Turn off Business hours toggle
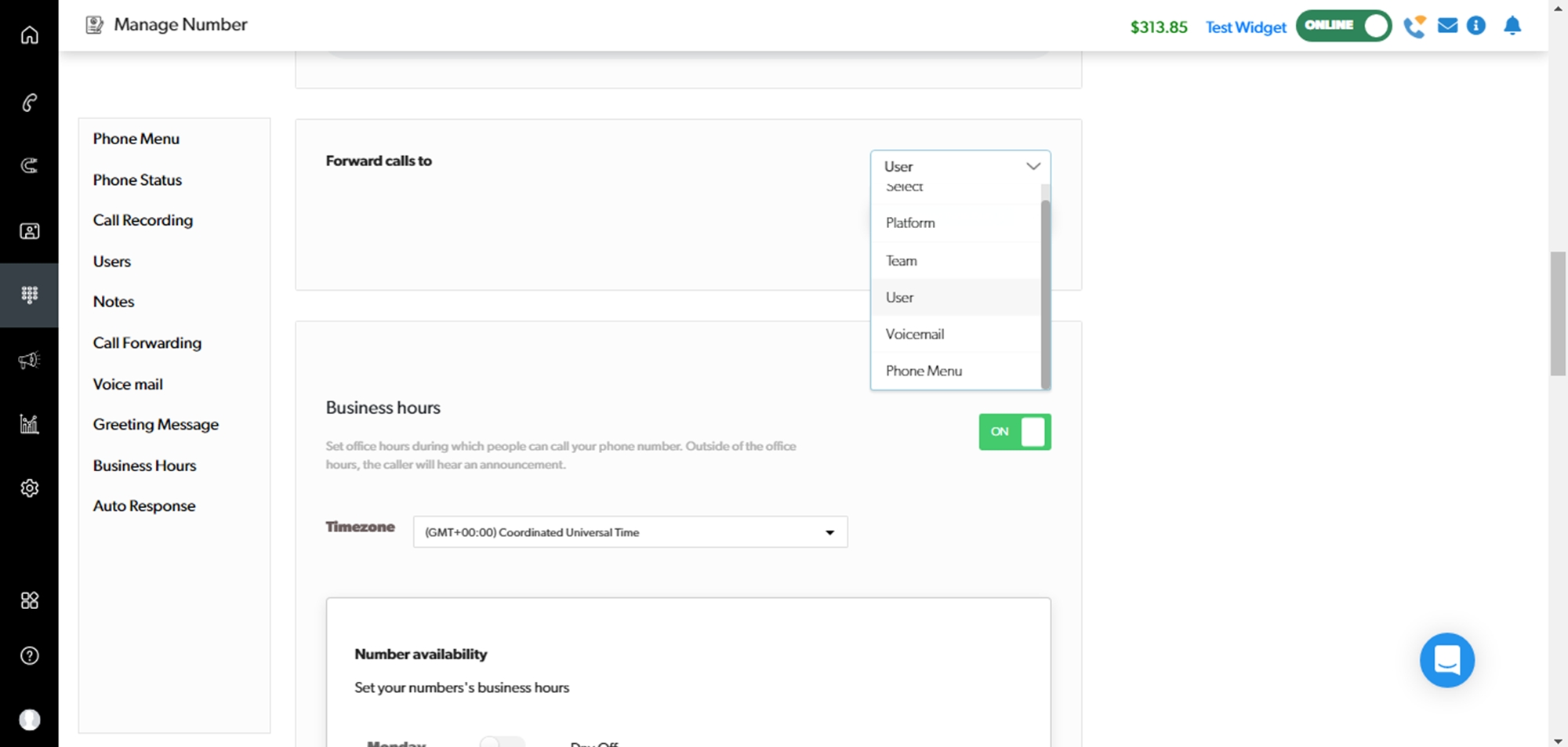Screen dimensions: 1568x747 click(1014, 432)
